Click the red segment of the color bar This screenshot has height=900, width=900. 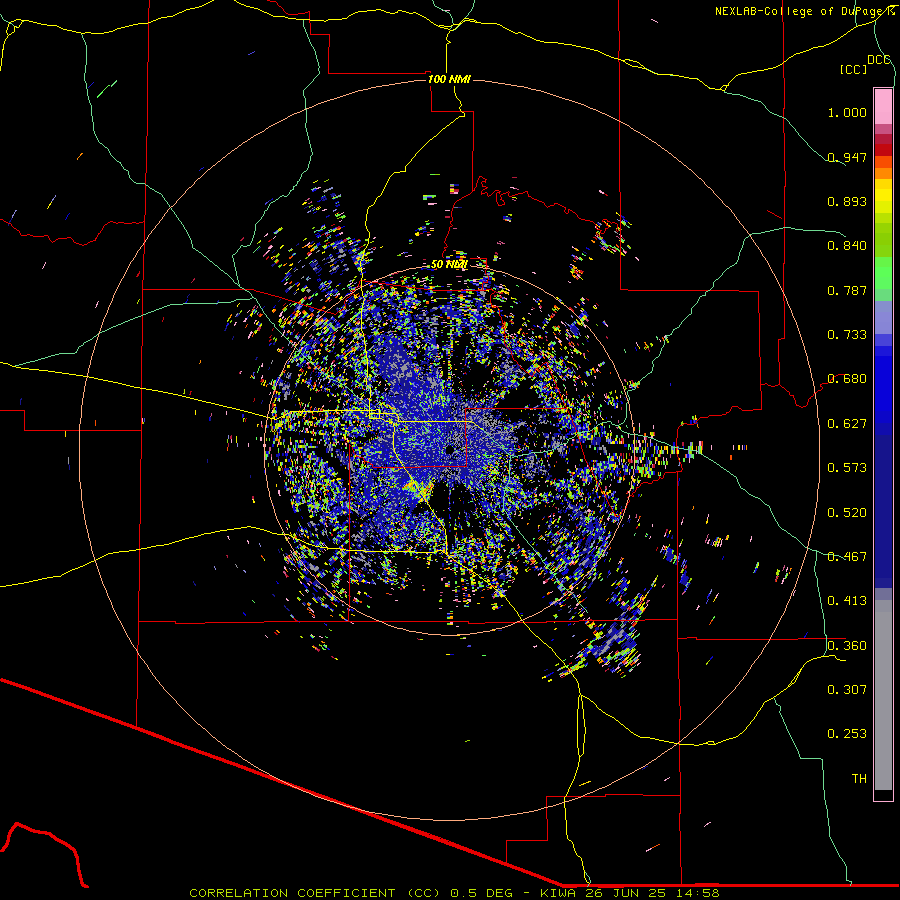(x=883, y=150)
